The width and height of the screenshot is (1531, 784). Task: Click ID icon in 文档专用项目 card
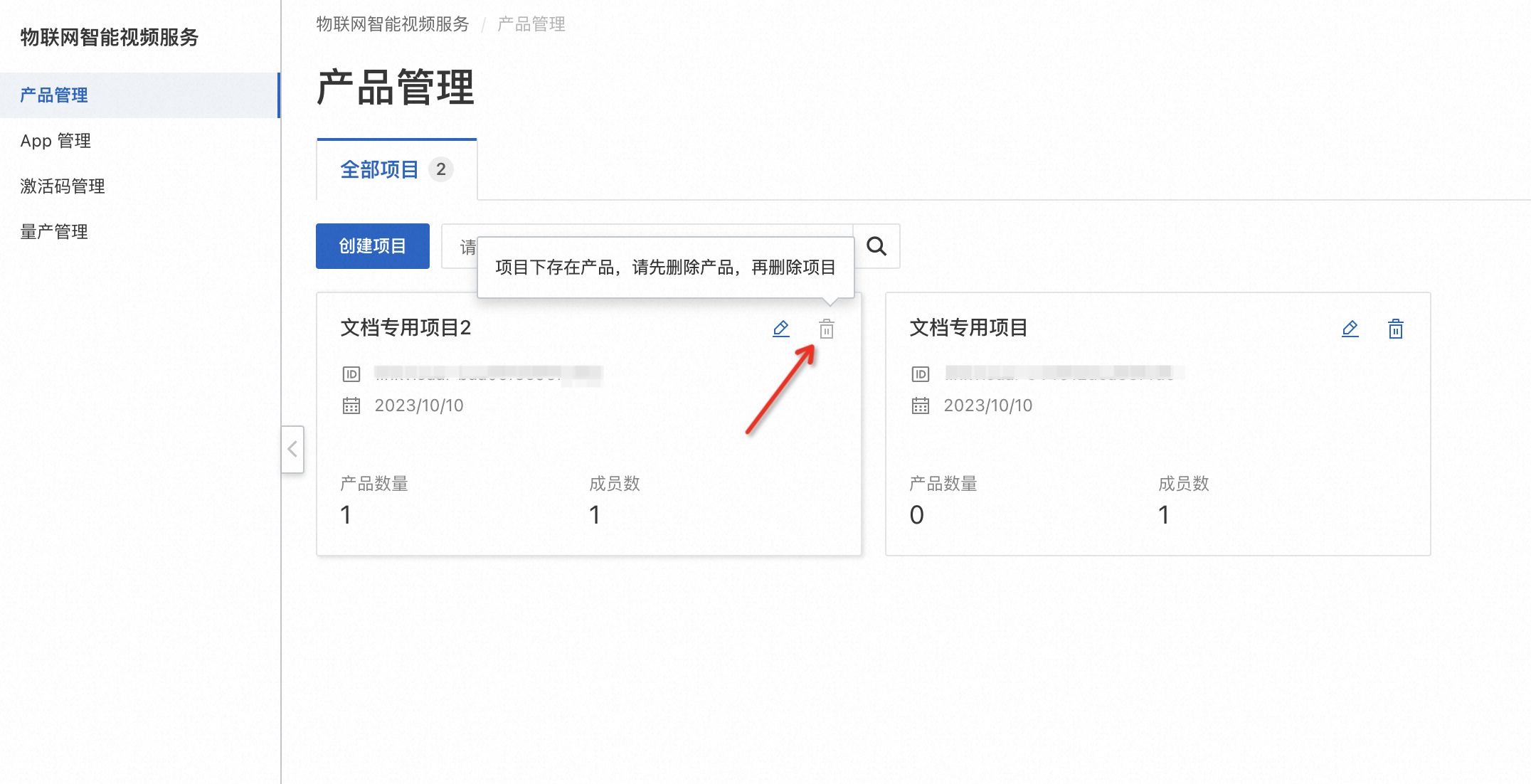(x=921, y=374)
